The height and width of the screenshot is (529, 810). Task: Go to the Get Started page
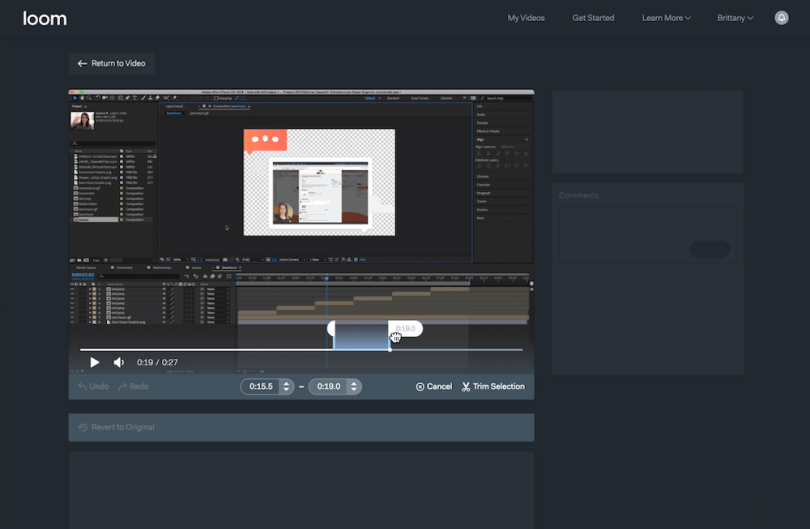(x=593, y=18)
